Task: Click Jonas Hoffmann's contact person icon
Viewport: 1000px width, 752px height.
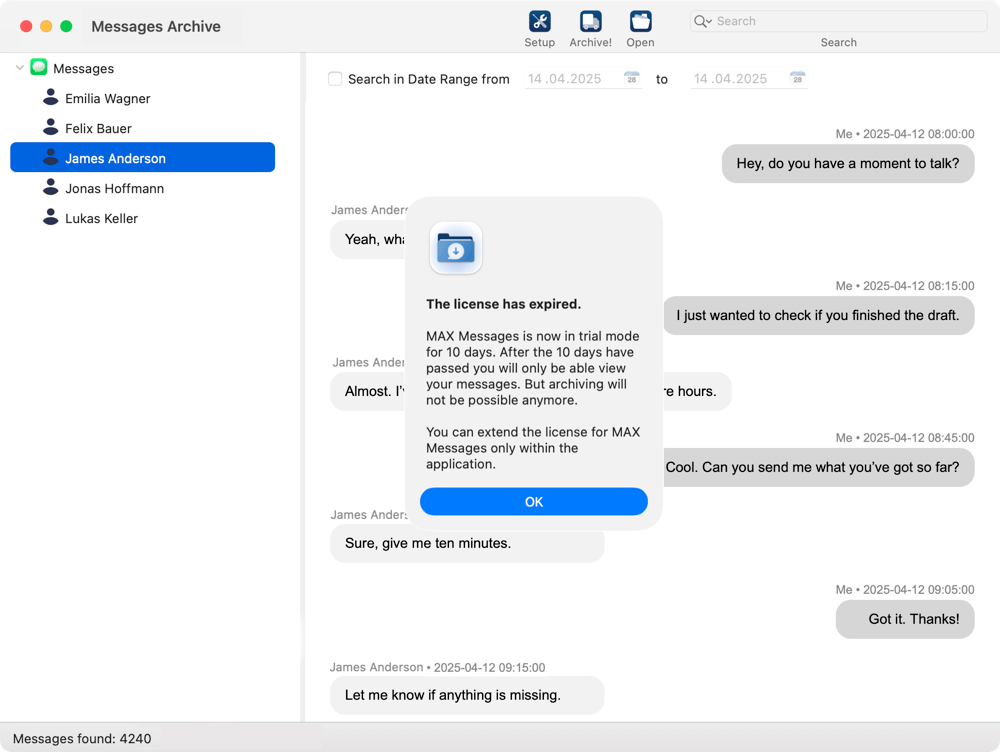Action: point(51,188)
